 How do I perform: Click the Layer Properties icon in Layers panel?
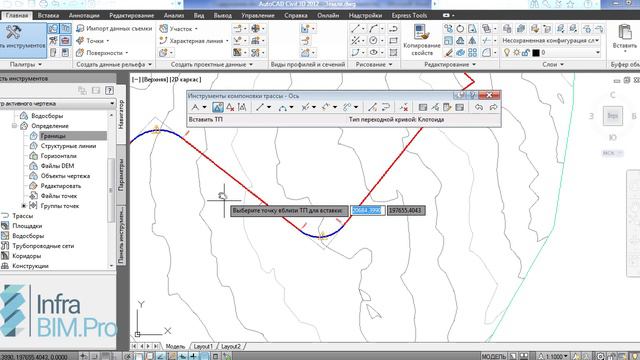[507, 29]
